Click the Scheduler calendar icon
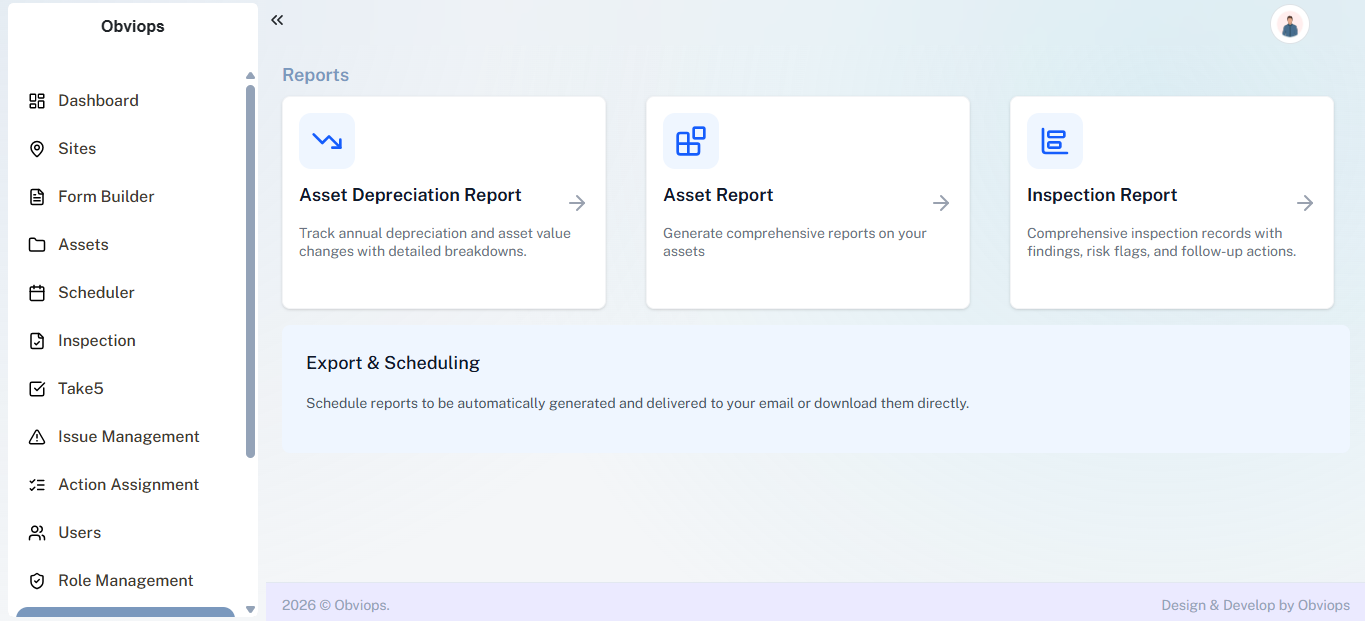The height and width of the screenshot is (621, 1365). point(37,293)
